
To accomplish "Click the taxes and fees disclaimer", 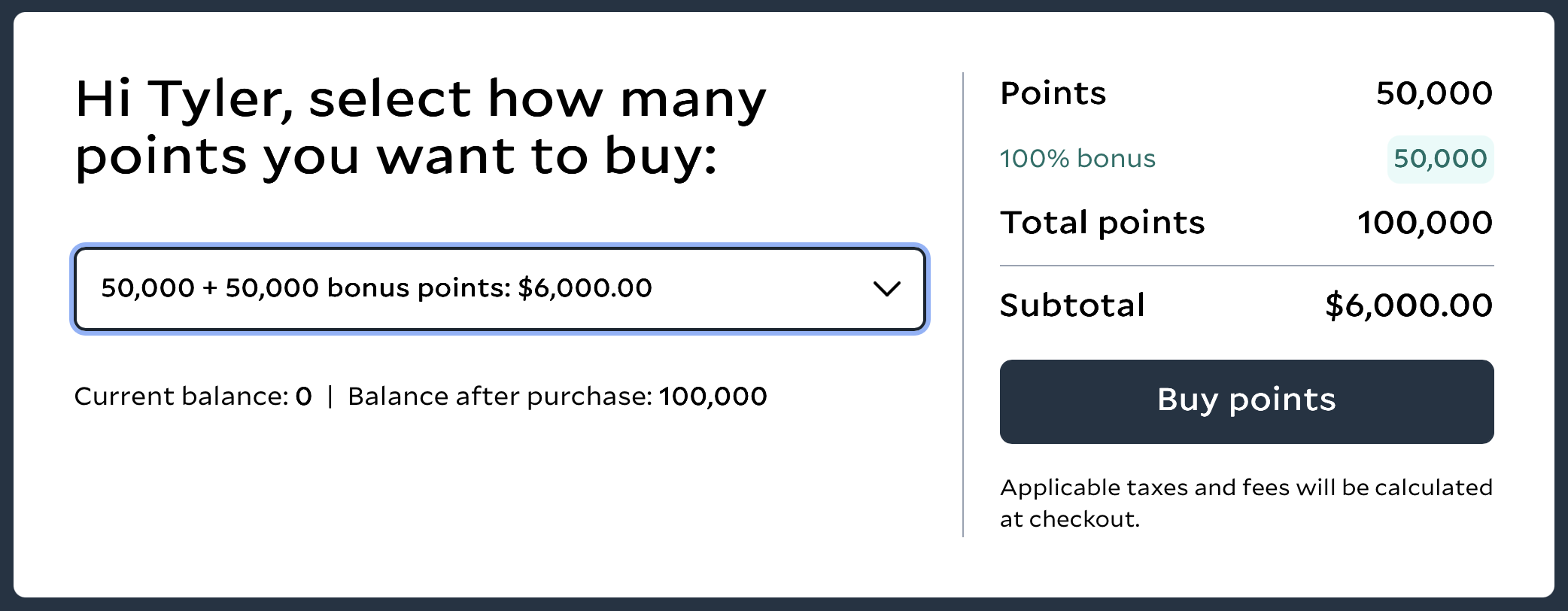I will coord(1245,502).
